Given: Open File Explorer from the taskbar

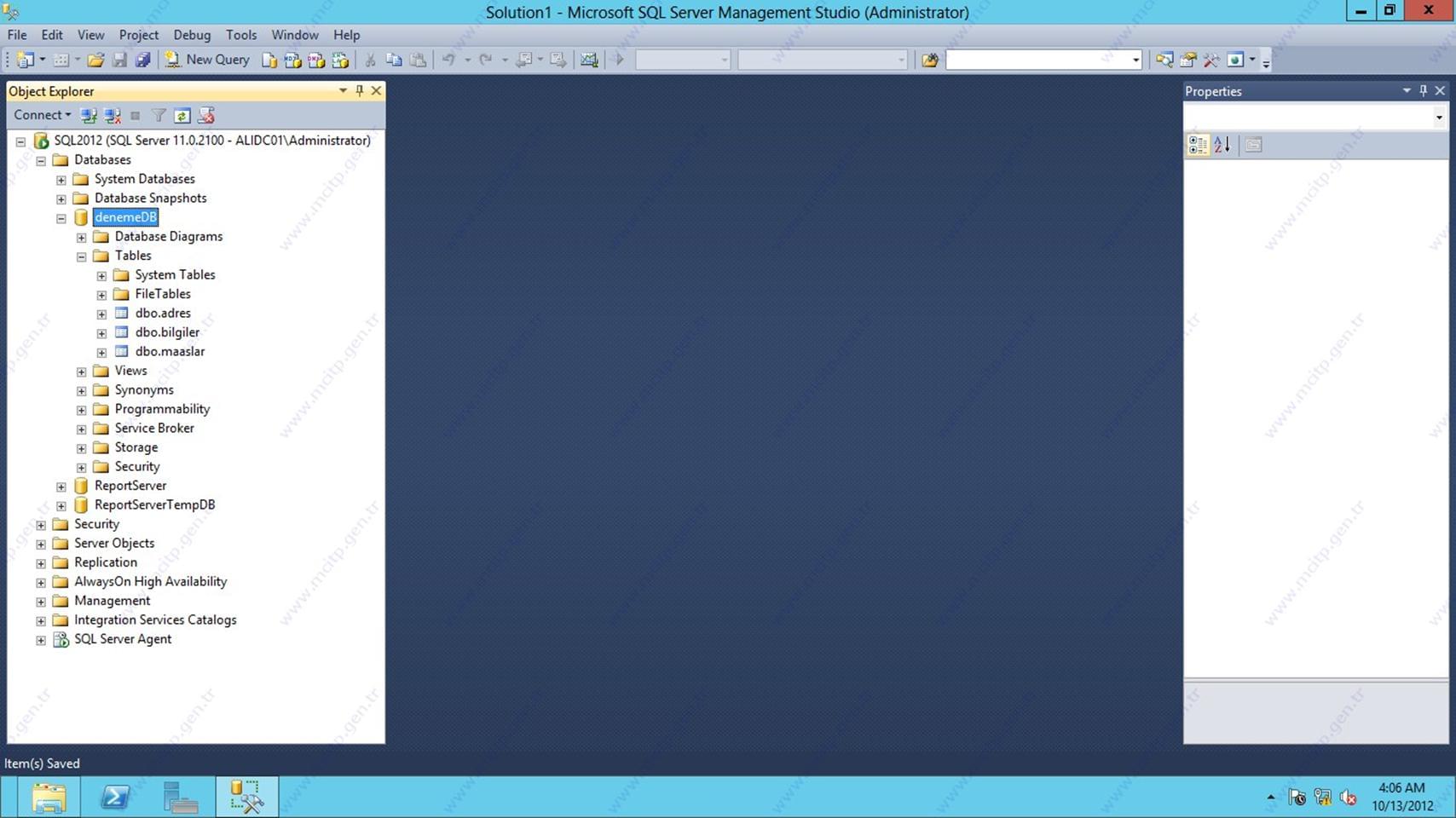Looking at the screenshot, I should [49, 798].
